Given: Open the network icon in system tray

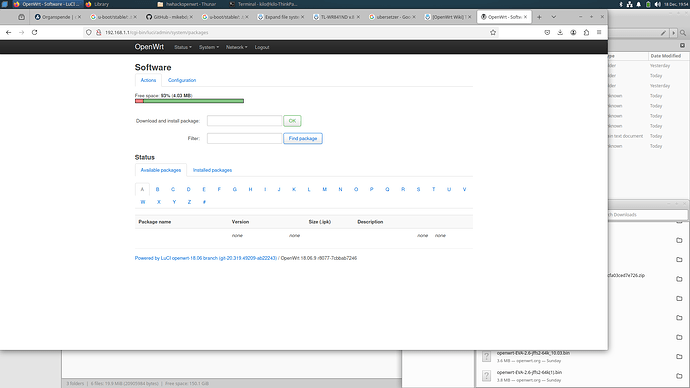Looking at the screenshot, I should pyautogui.click(x=629, y=4).
